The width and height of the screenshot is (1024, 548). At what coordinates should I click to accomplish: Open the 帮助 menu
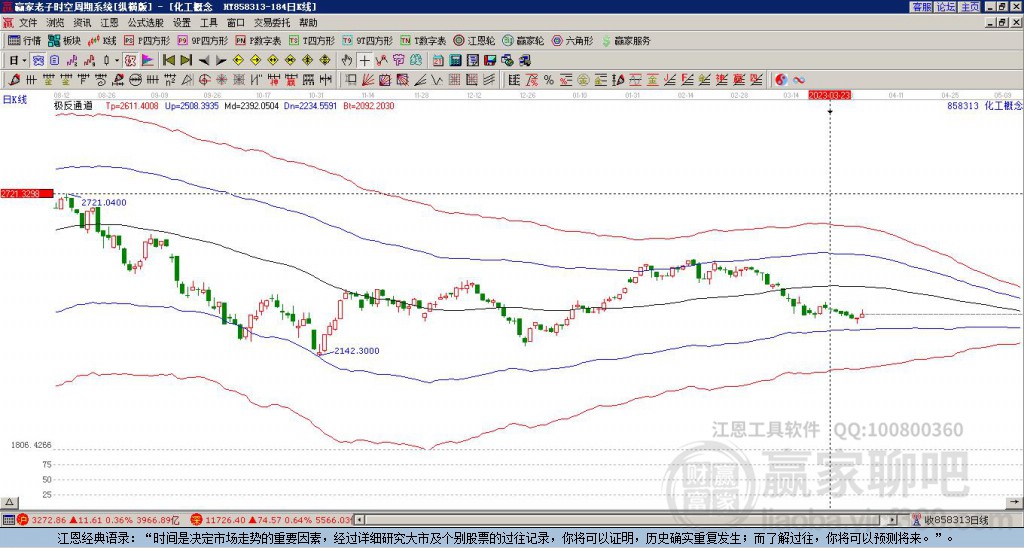(x=308, y=23)
